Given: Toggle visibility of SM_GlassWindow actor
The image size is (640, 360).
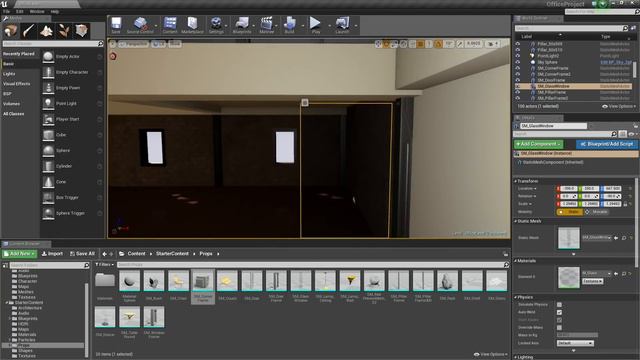Looking at the screenshot, I should tap(518, 86).
